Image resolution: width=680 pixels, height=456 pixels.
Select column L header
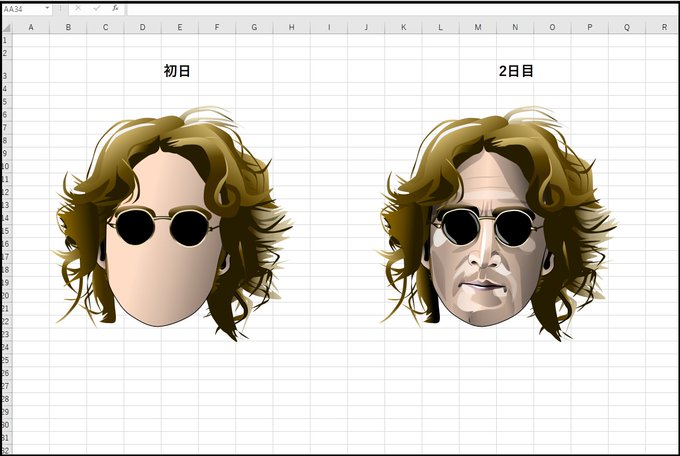click(x=441, y=27)
